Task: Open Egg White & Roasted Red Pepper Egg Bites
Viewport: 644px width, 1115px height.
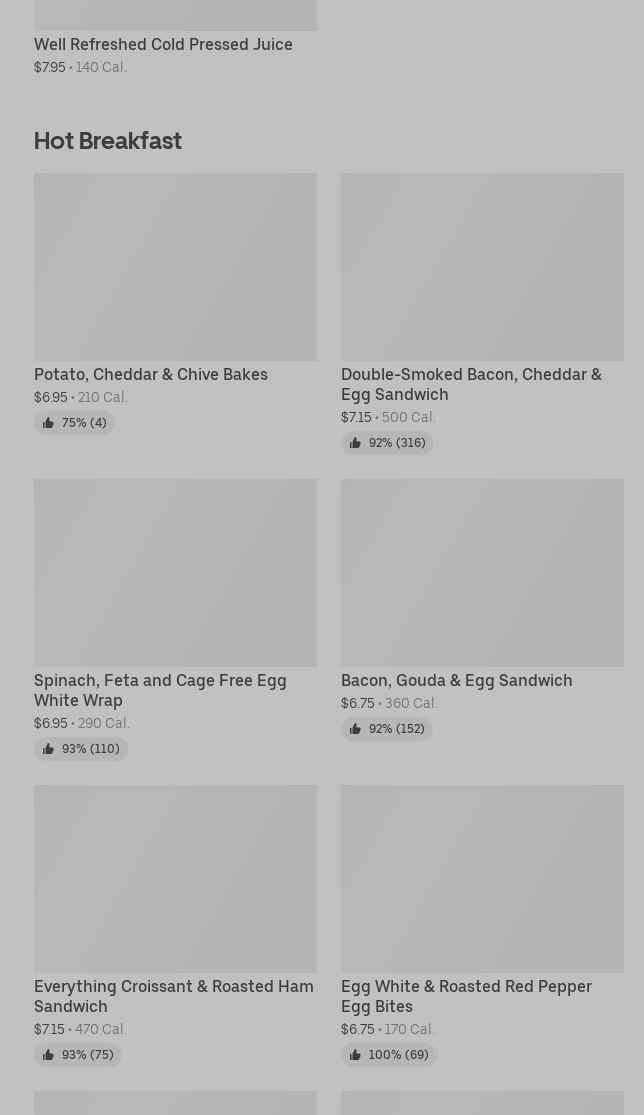Action: point(466,996)
